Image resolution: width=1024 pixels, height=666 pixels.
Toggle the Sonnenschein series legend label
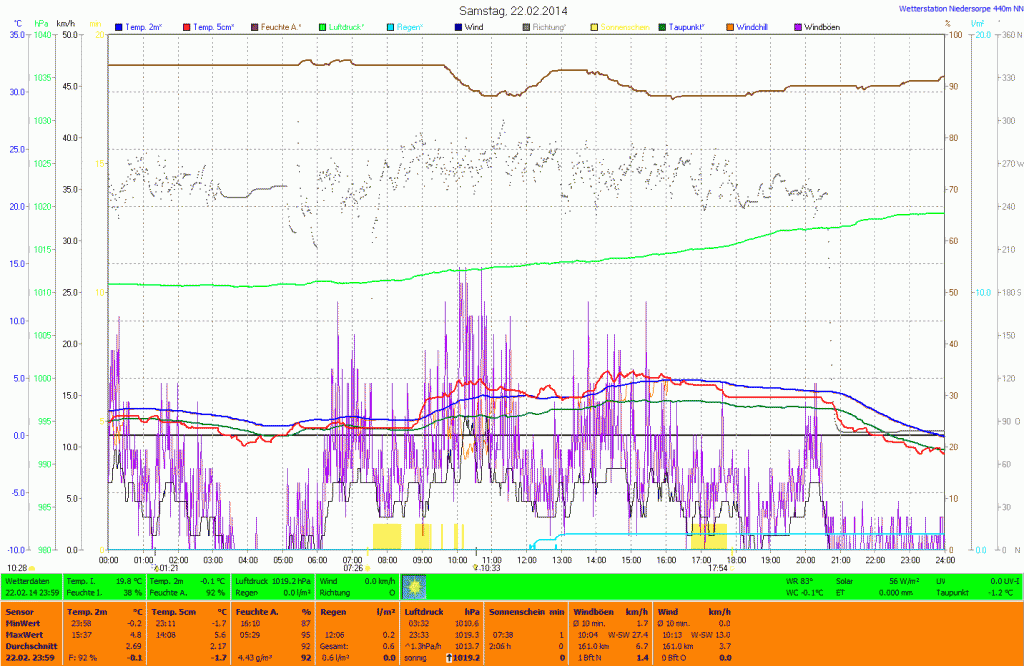pyautogui.click(x=625, y=27)
